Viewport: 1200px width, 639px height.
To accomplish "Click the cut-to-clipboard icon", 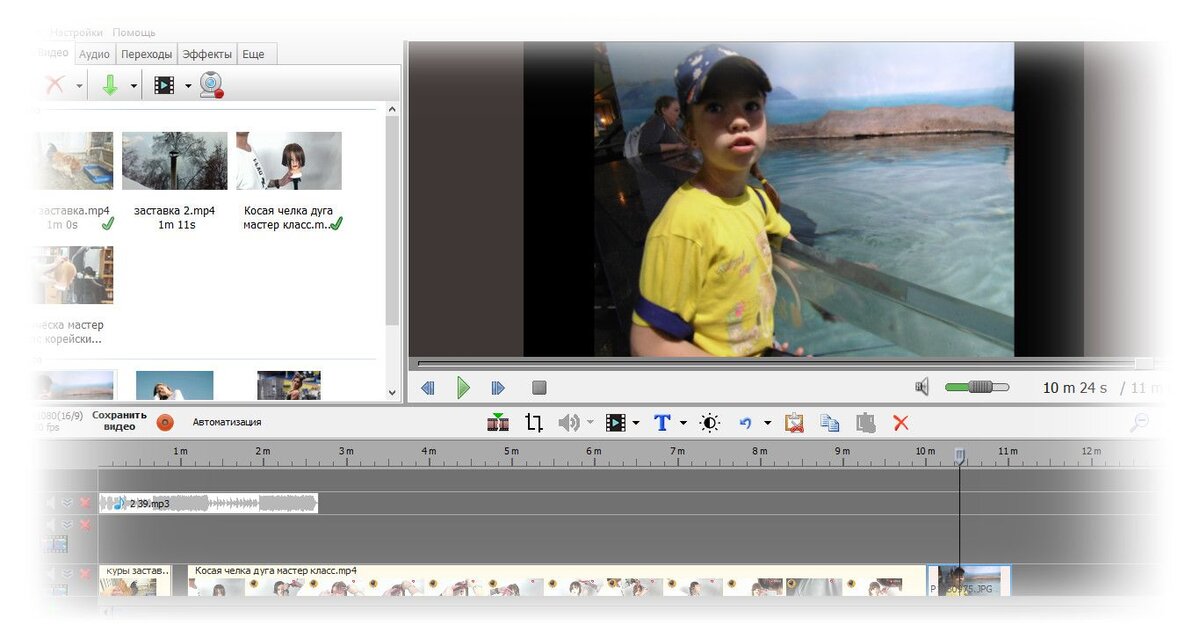I will [794, 423].
